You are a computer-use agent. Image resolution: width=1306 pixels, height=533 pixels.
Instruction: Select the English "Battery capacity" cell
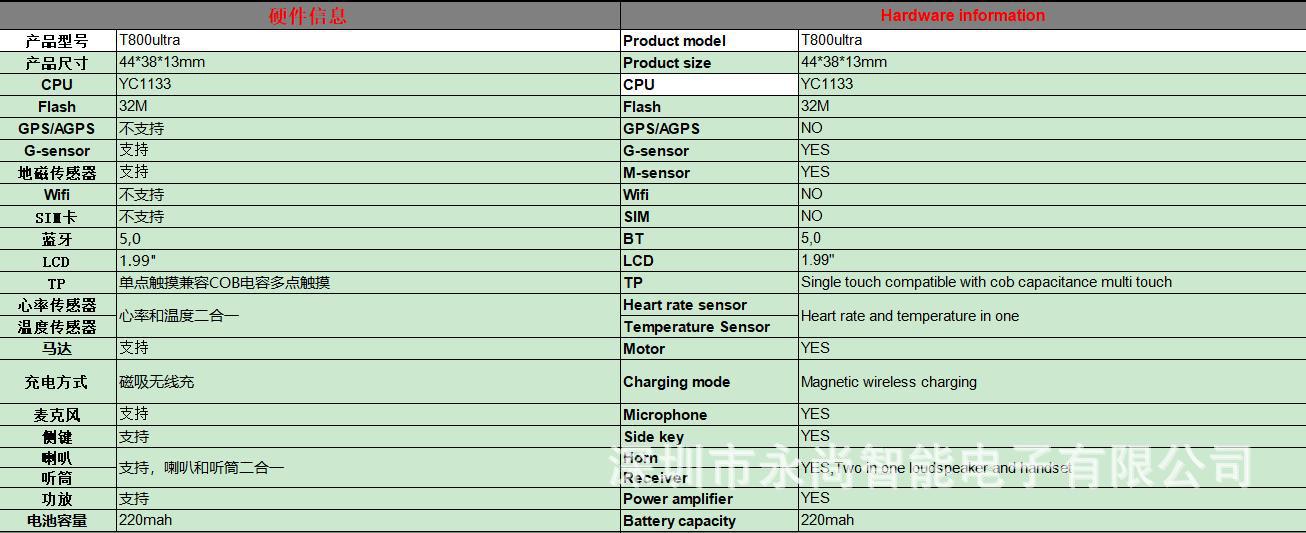(x=709, y=521)
